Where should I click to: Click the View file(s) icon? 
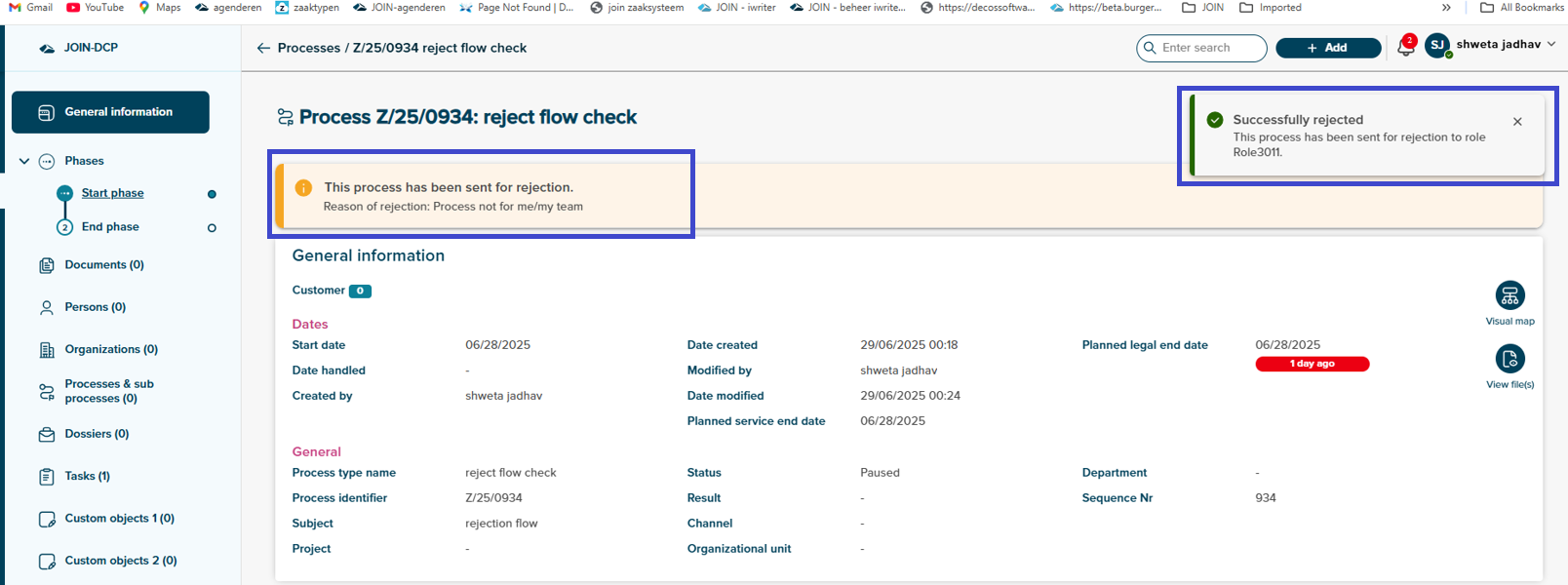pos(1509,360)
